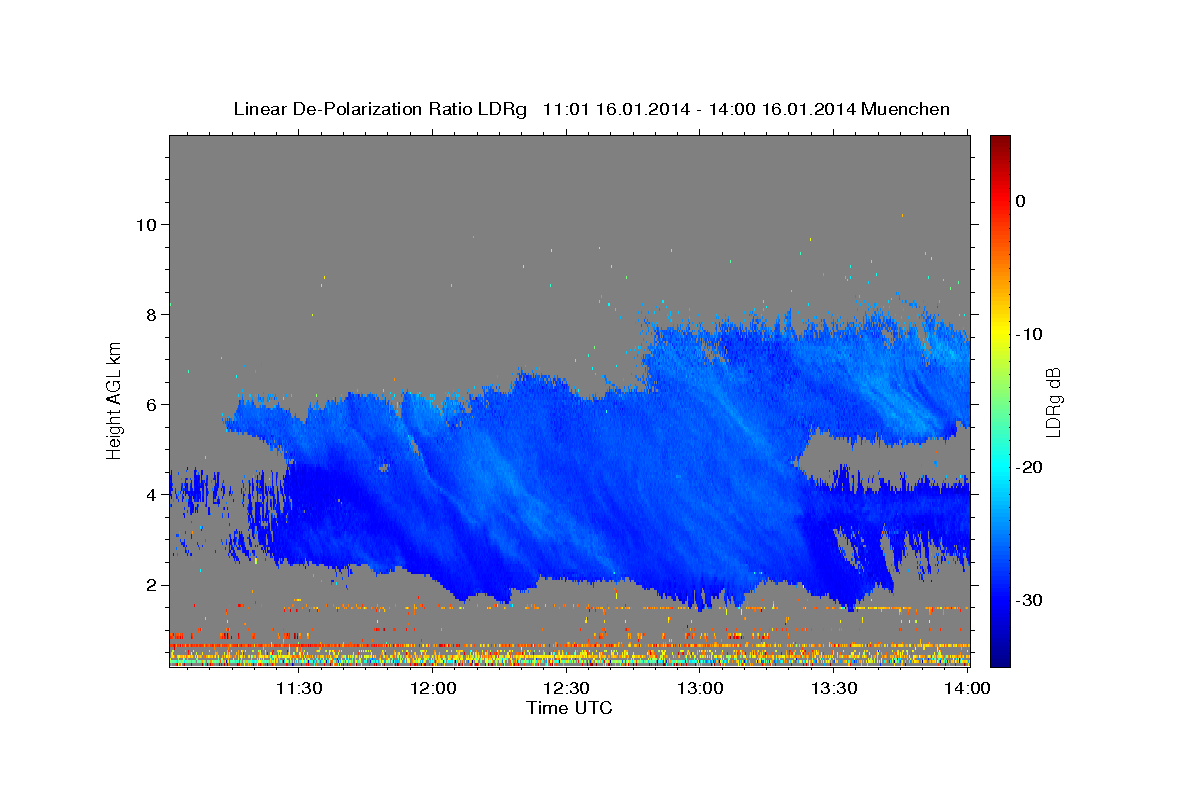Screen dimensions: 1200x800
Task: Click the date range text '11:01 16.01.2014 - 14:00 16.01.2014'
Action: click(698, 109)
